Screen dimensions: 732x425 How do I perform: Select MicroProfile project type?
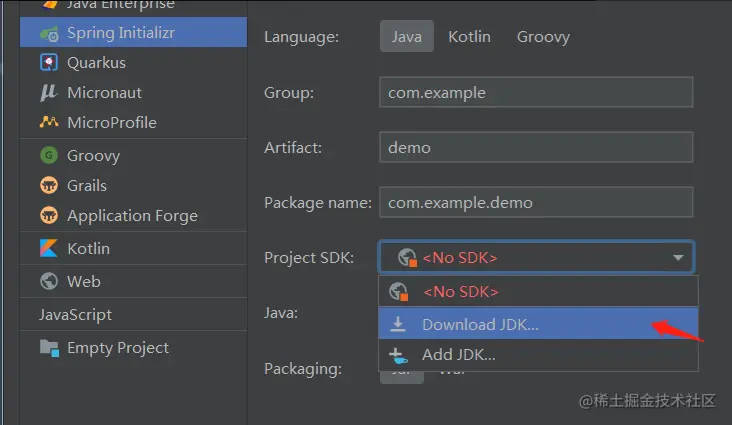[x=134, y=122]
